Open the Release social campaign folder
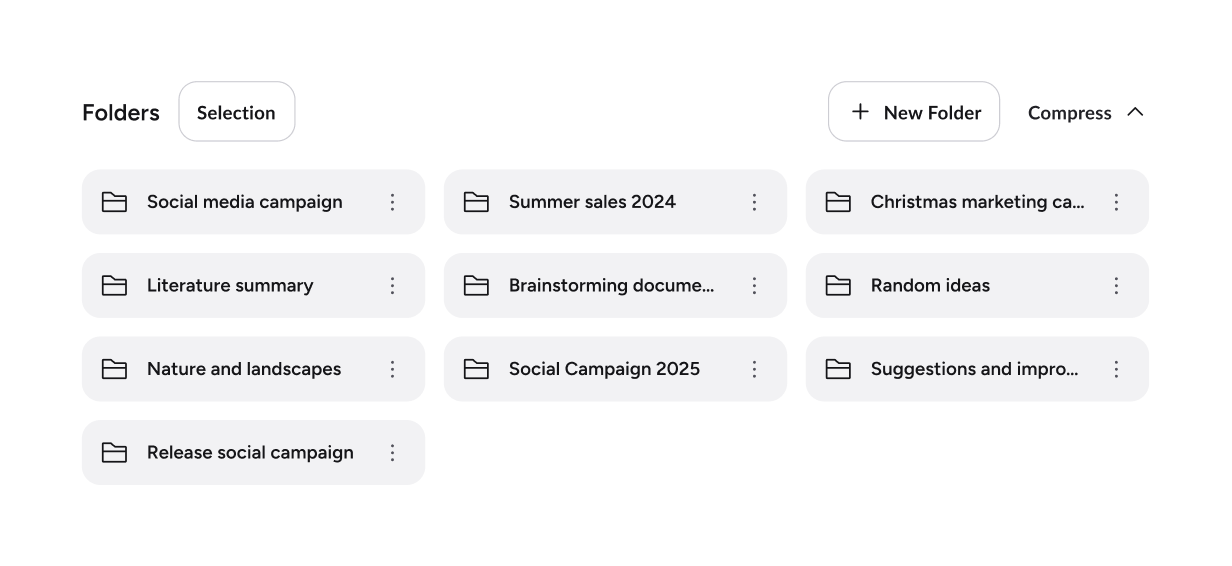This screenshot has height=566, width=1232. pos(250,453)
